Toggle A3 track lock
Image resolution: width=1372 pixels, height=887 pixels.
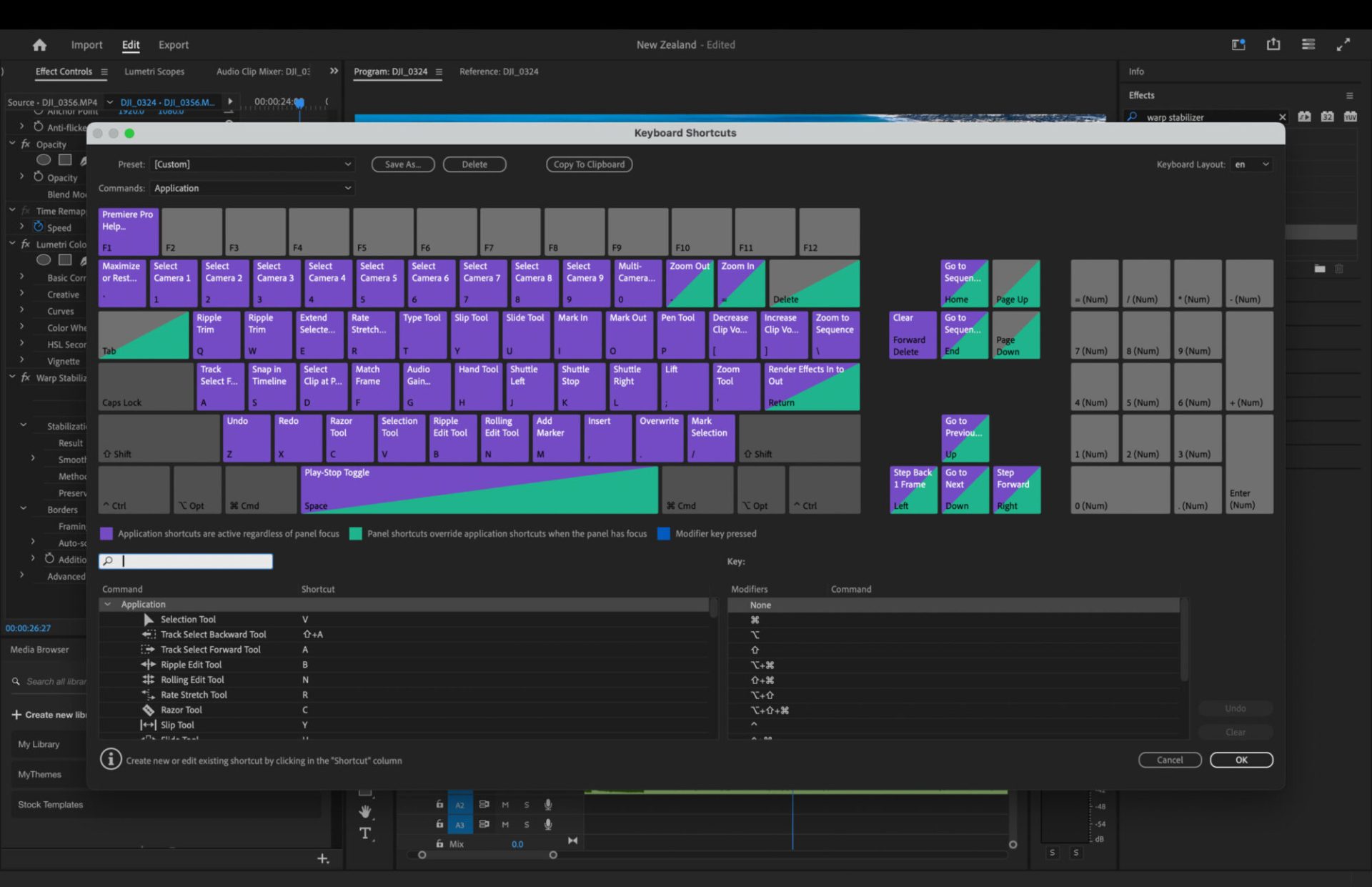coord(439,823)
